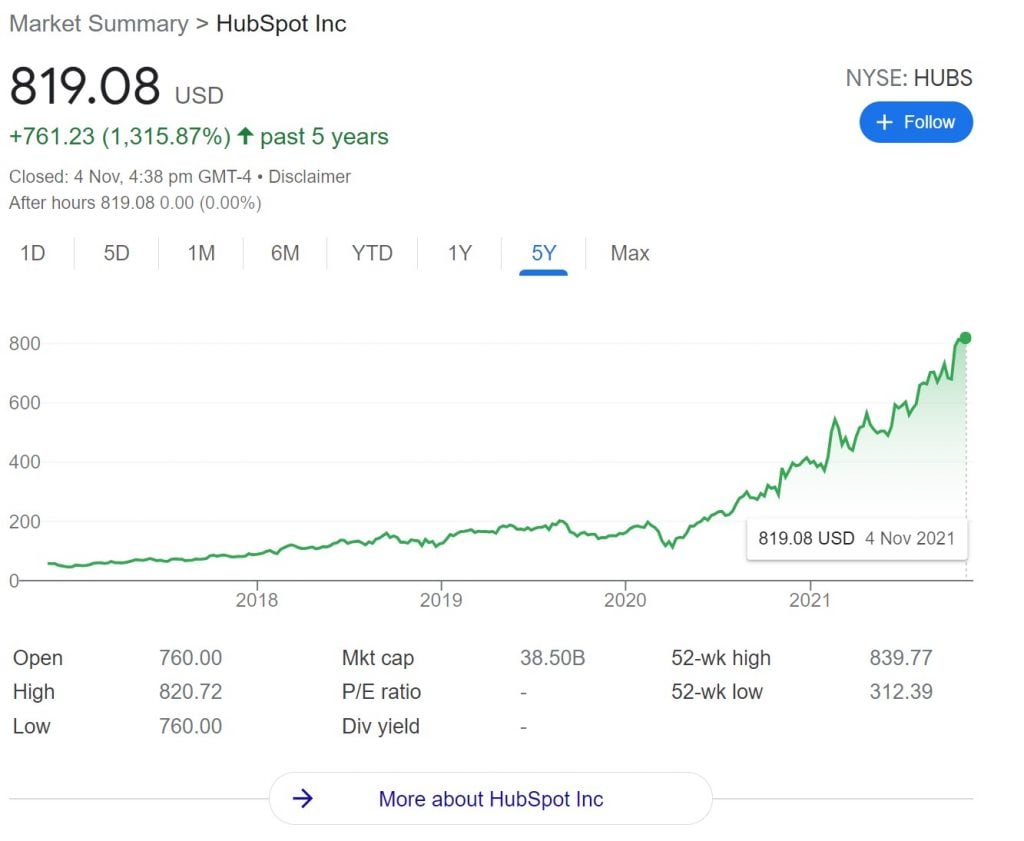1024x841 pixels.
Task: Click the 600 y-axis label
Action: click(25, 403)
